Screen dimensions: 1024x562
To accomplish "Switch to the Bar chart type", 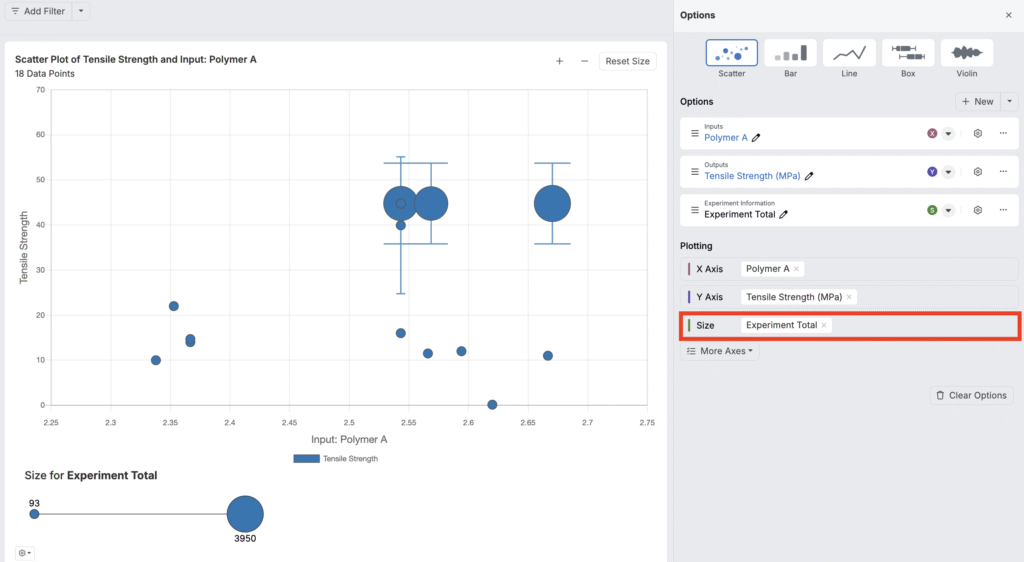I will click(x=790, y=58).
